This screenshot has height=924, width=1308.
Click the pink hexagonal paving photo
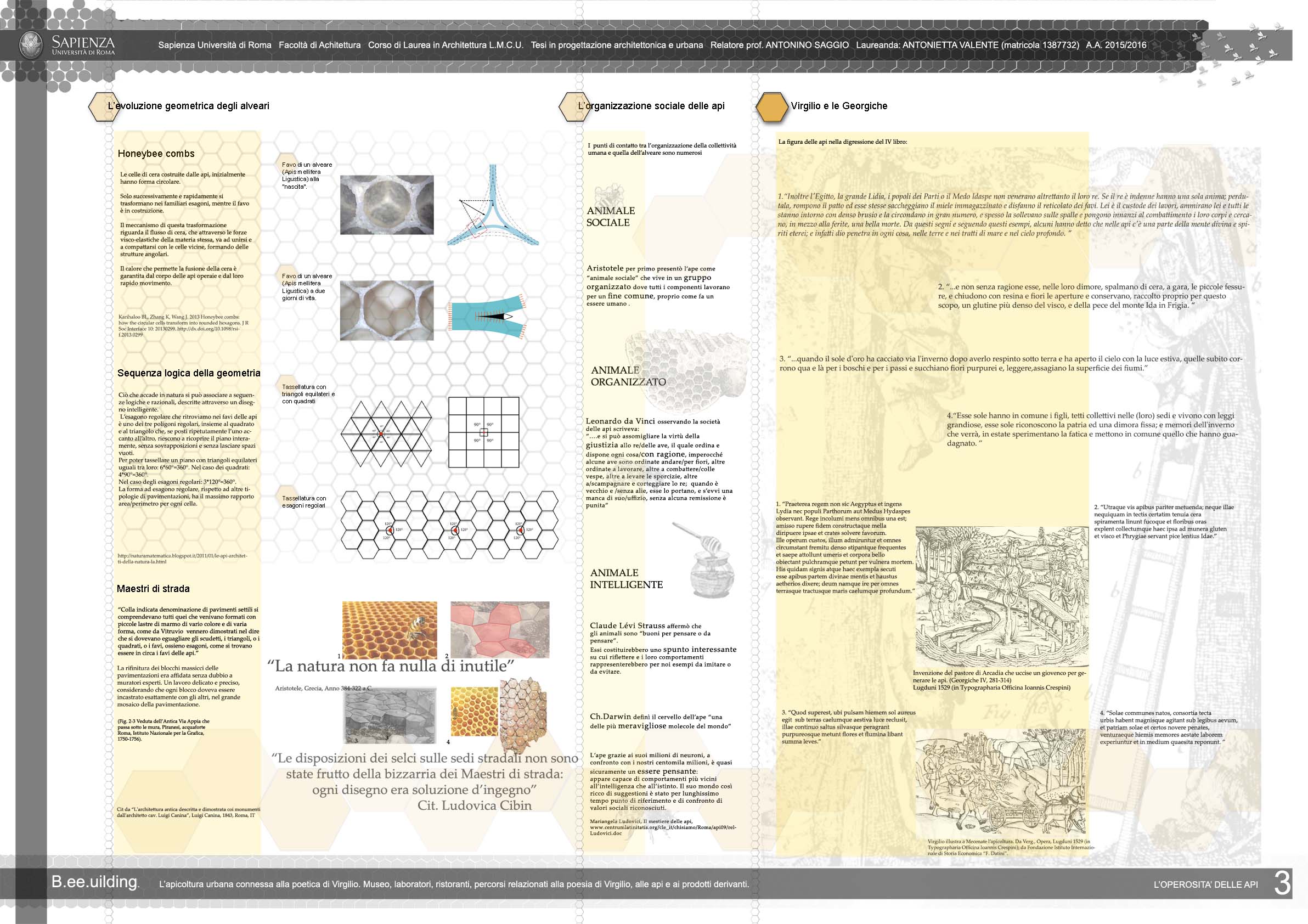(x=500, y=629)
